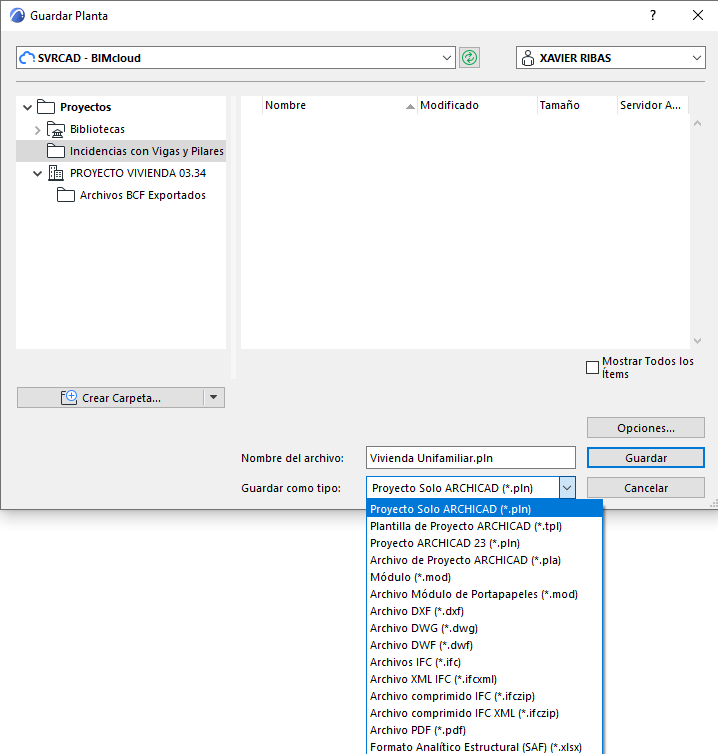718x754 pixels.
Task: Choose Archivo comprimido IFC (*.ifczip)
Action: pos(484,696)
